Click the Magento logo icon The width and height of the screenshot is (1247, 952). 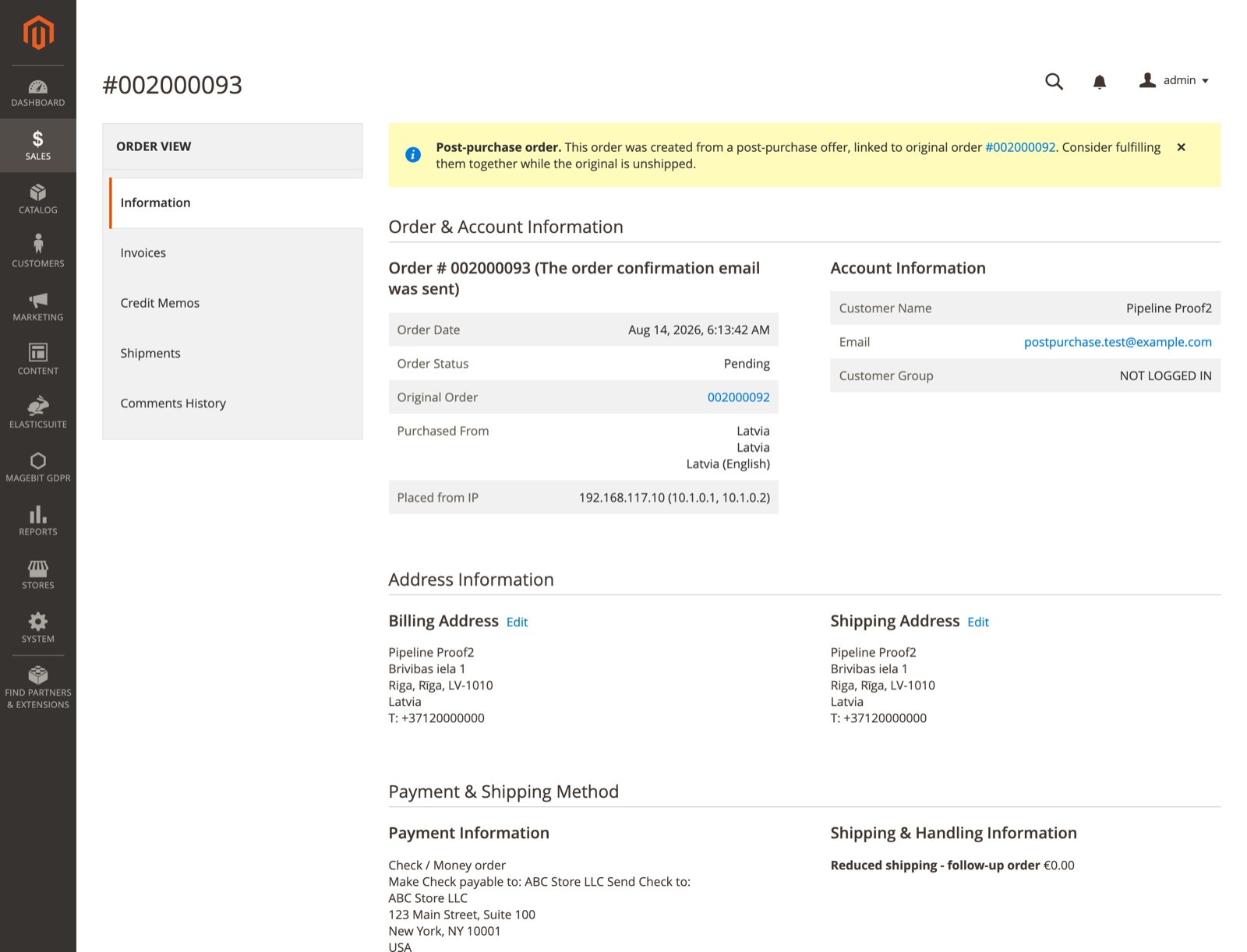38,33
